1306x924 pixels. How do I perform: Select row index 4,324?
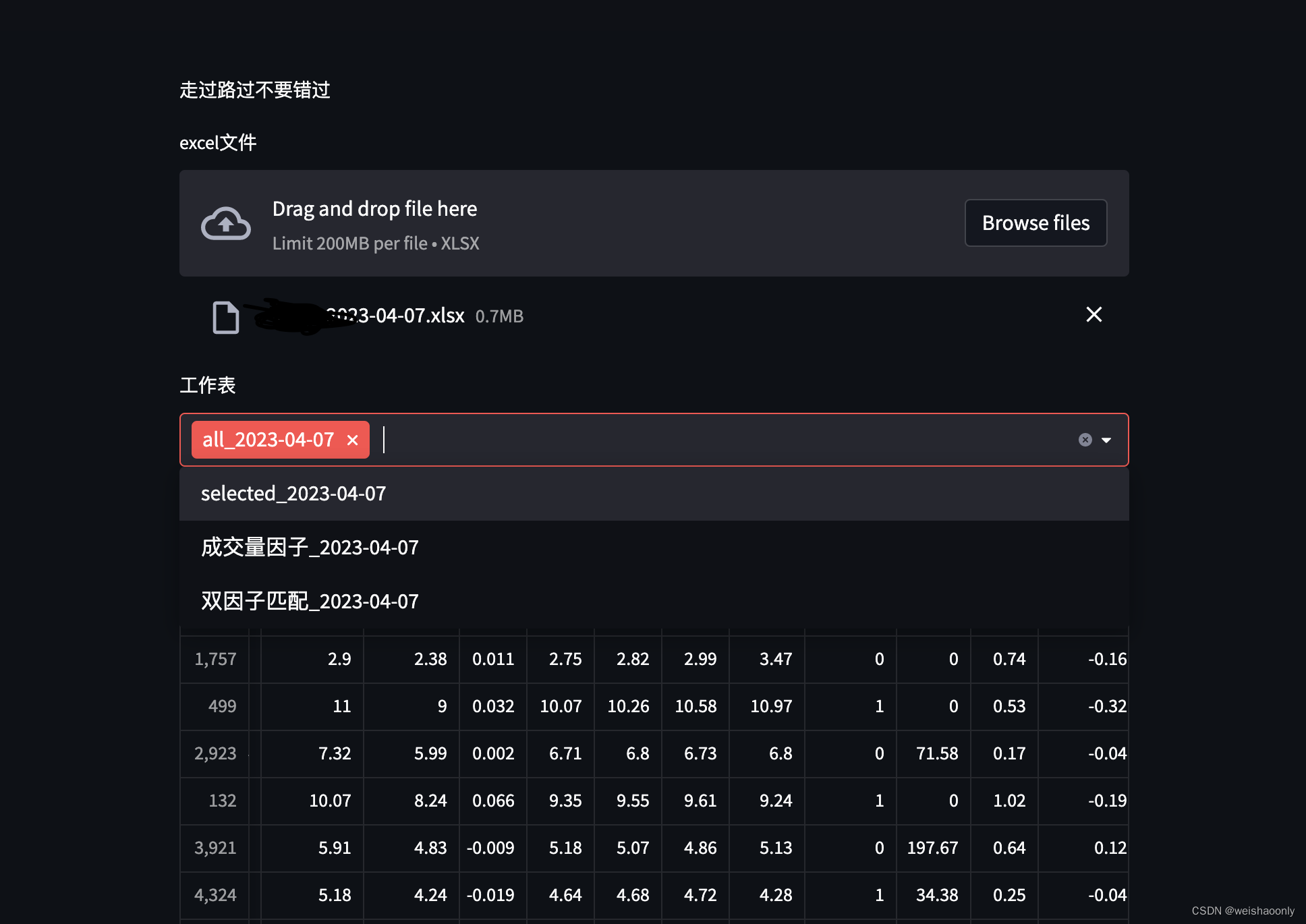215,895
